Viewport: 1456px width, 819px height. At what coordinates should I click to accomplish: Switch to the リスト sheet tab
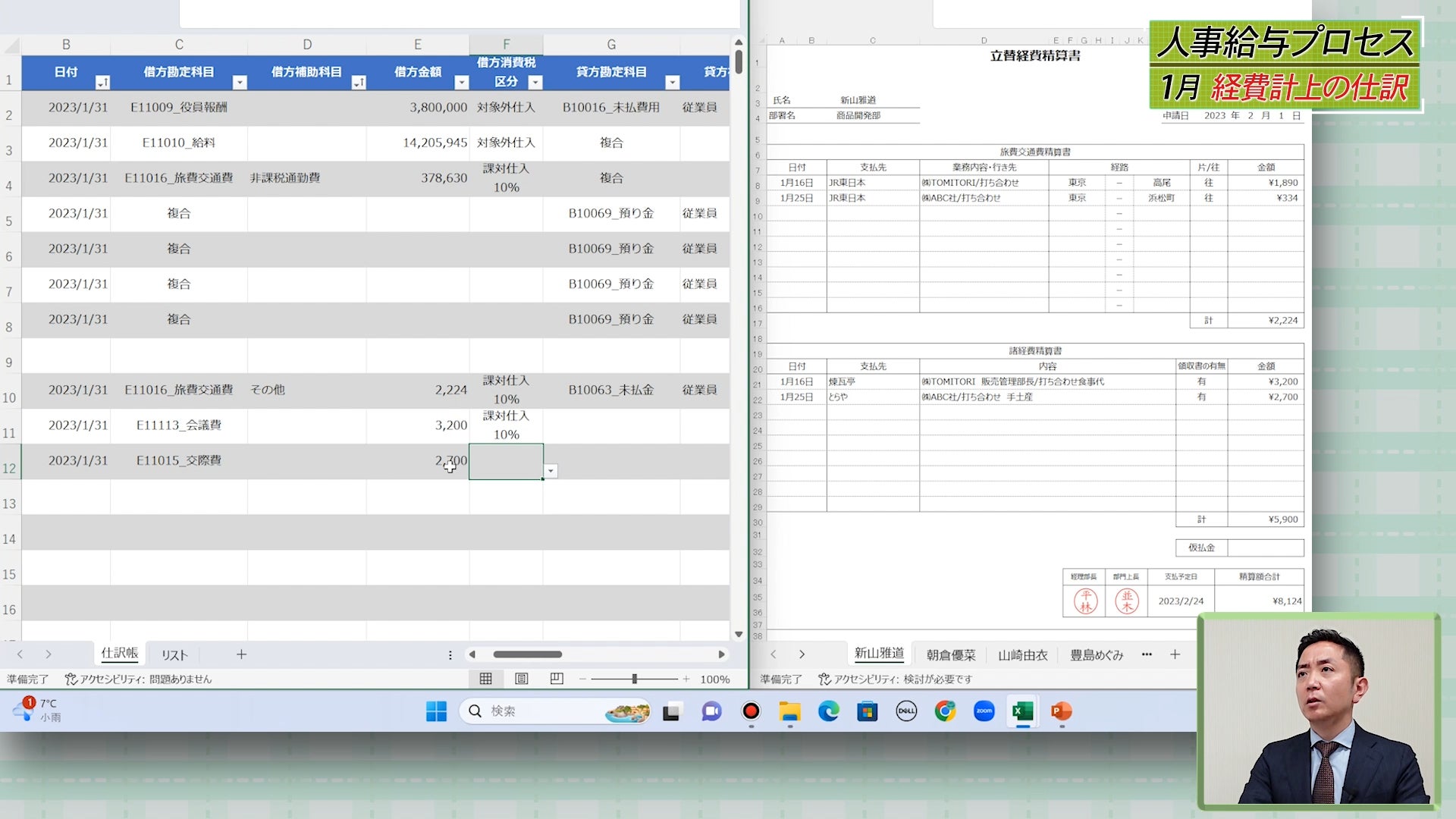pos(174,654)
